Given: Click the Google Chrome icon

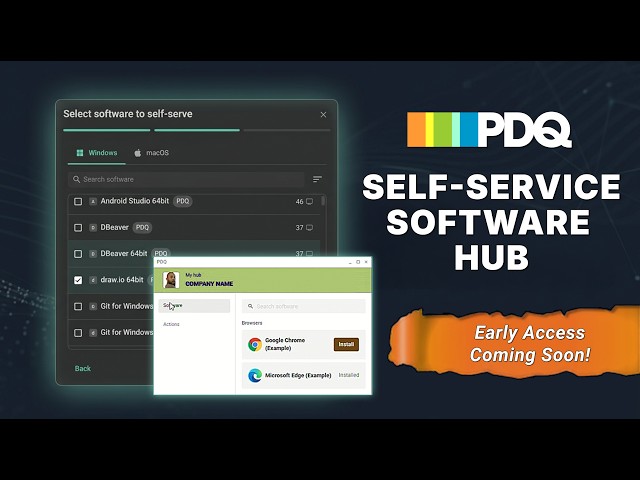Looking at the screenshot, I should [255, 344].
